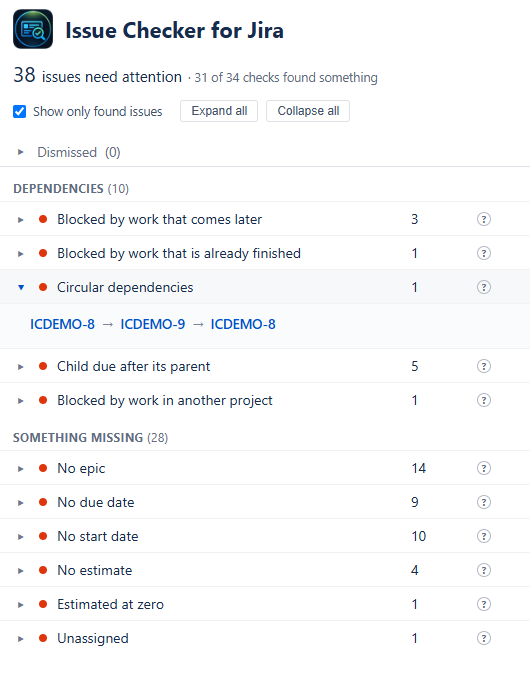Screen dimensions: 530x676
Task: Expand Child due after its parent
Action: [x=20, y=367]
